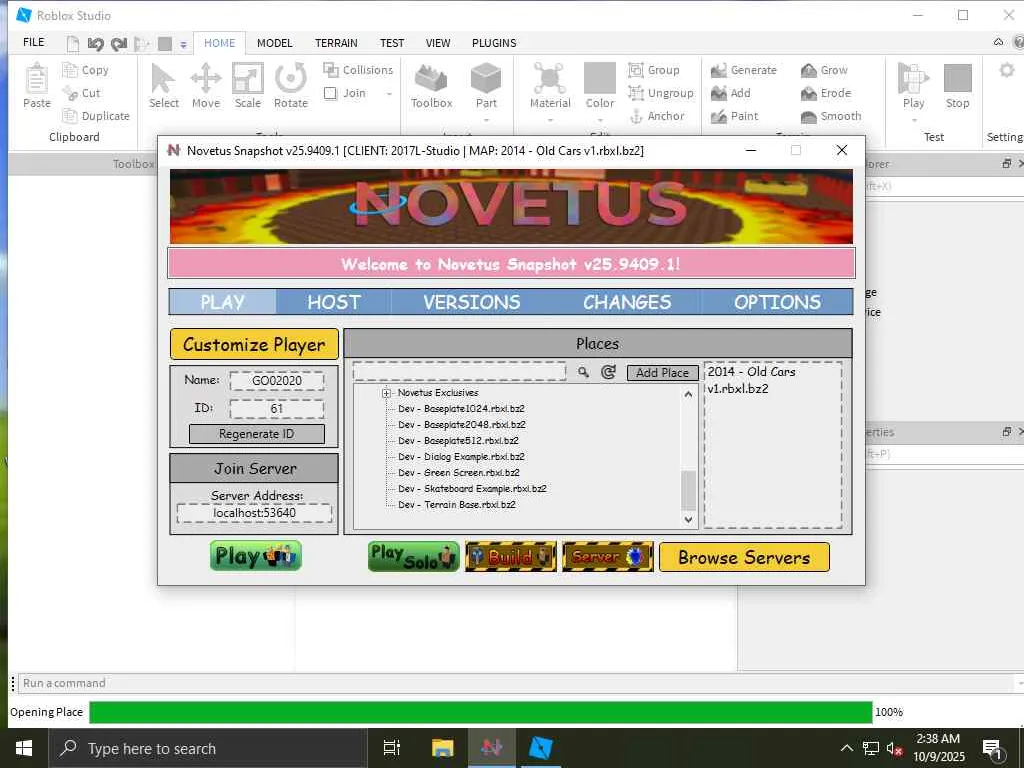Screen dimensions: 1024x768
Task: Click the Cut scissors icon
Action: pos(70,93)
